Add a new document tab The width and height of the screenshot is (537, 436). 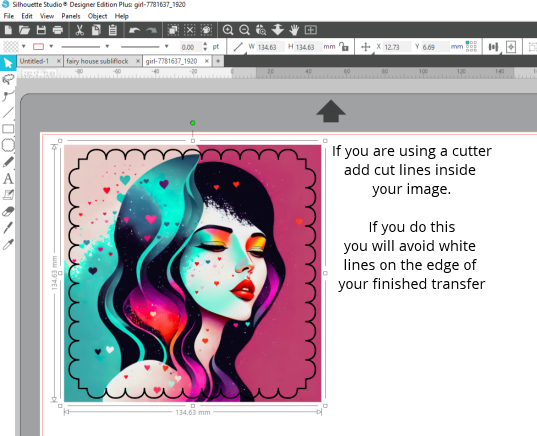[x=218, y=61]
